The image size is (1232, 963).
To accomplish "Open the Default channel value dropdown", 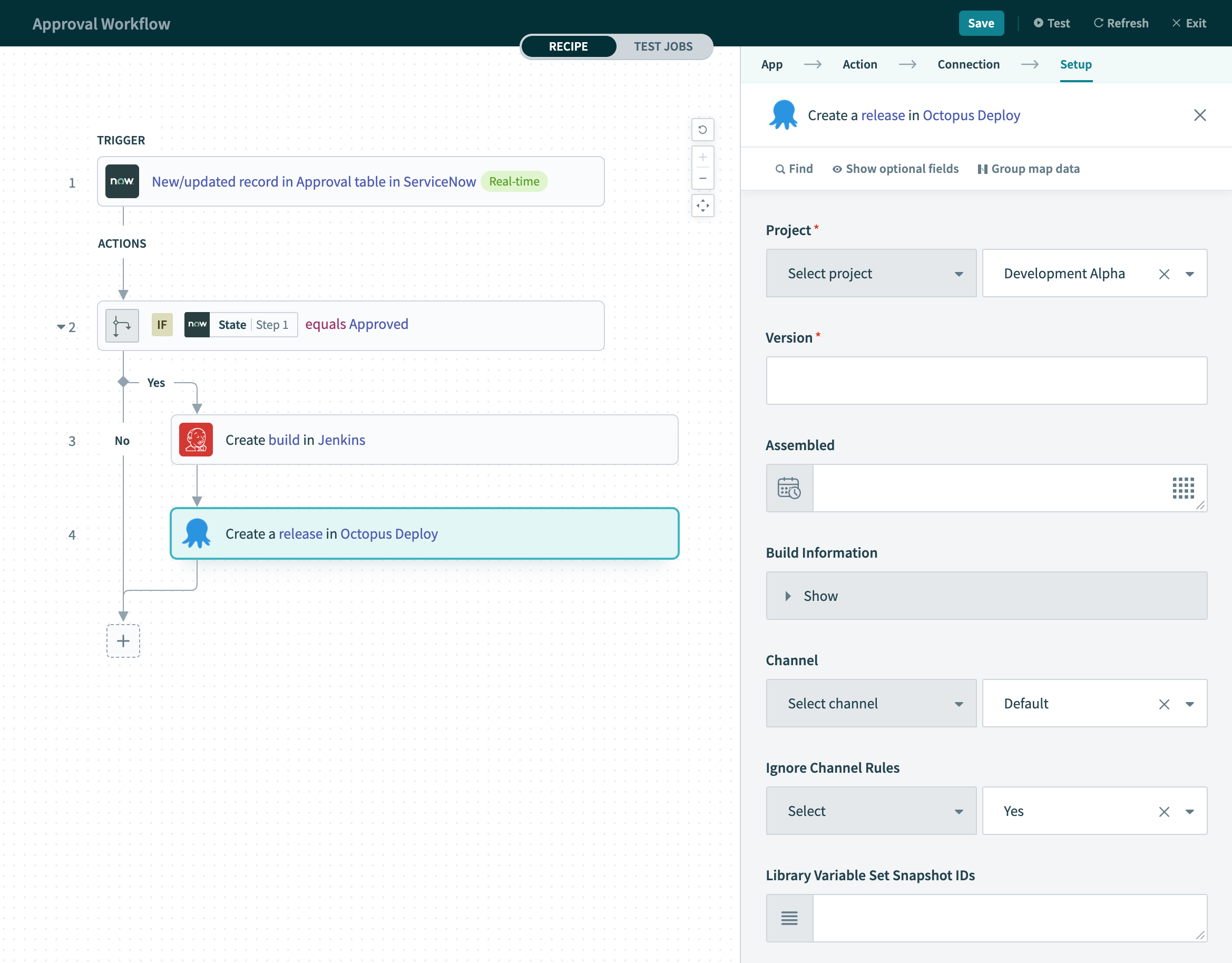I will (x=1189, y=704).
